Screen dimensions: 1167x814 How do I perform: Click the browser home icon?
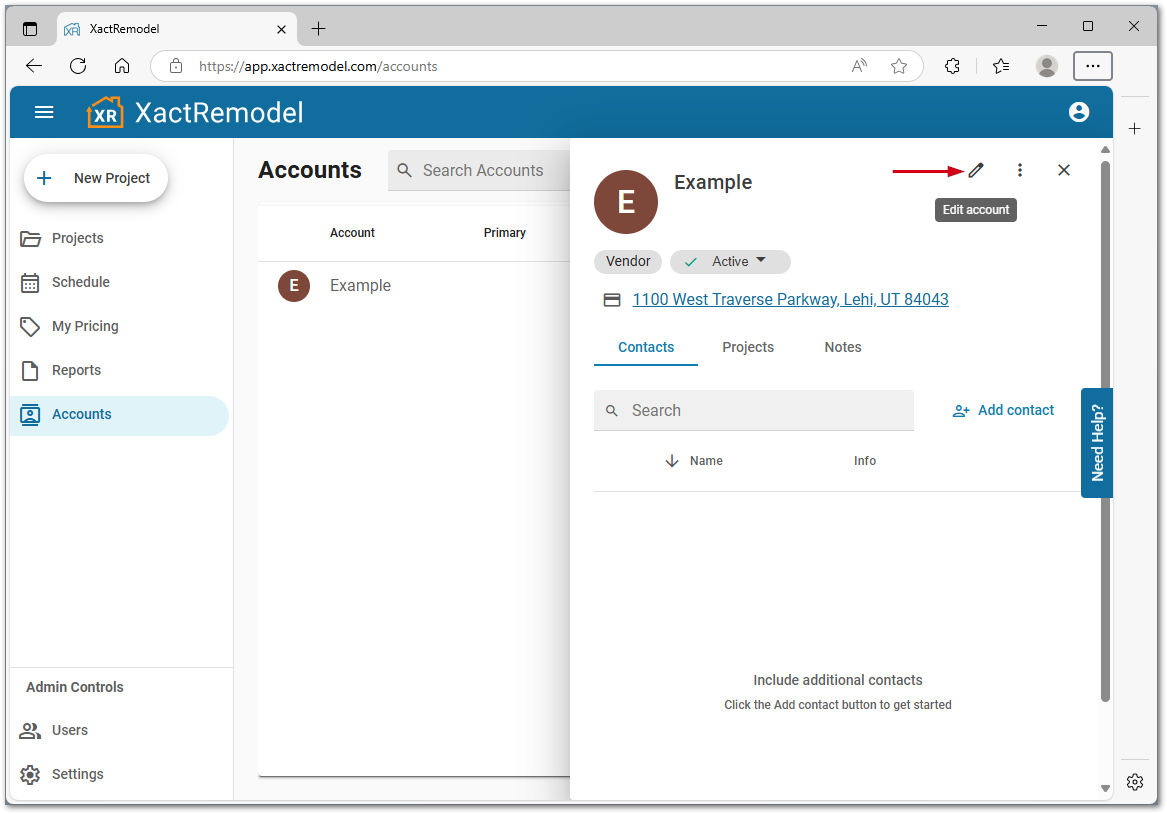click(x=122, y=66)
